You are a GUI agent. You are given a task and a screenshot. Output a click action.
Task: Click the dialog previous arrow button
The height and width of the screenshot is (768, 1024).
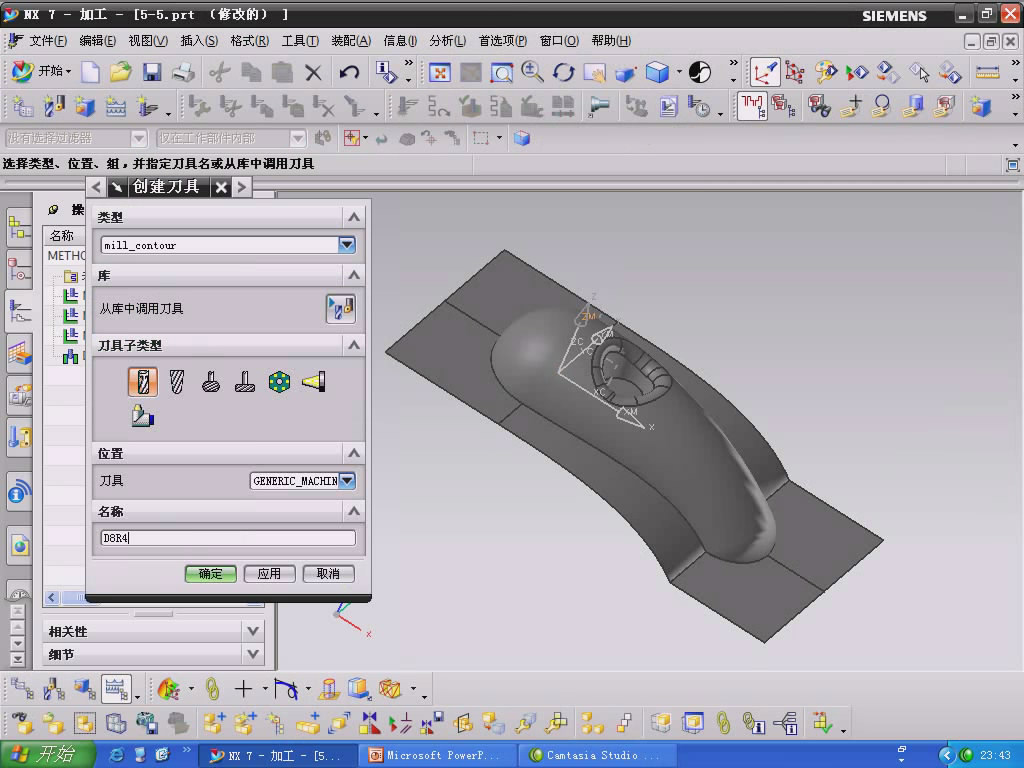(x=96, y=187)
